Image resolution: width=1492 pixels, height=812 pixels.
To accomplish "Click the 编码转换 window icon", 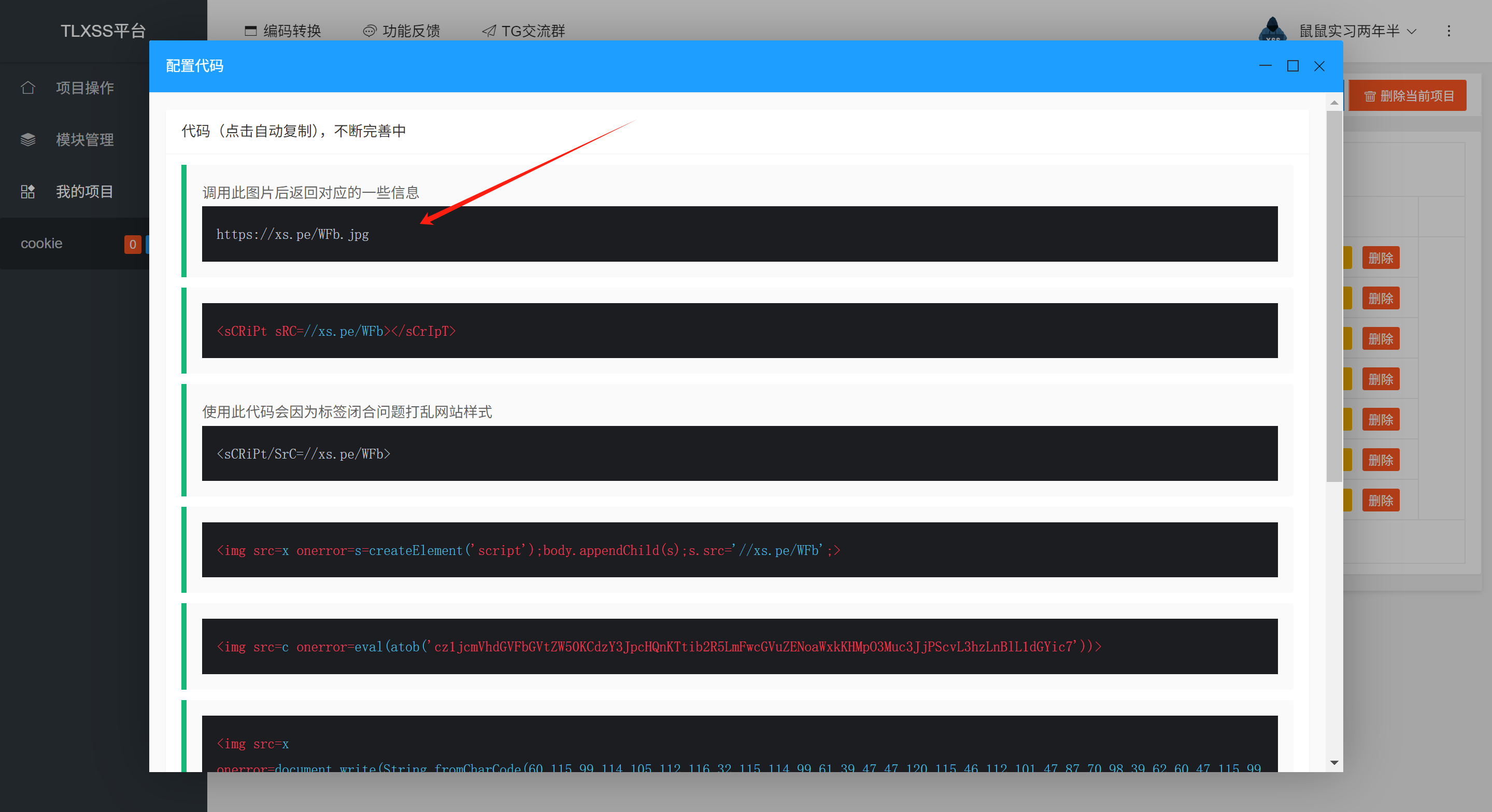I will tap(250, 31).
